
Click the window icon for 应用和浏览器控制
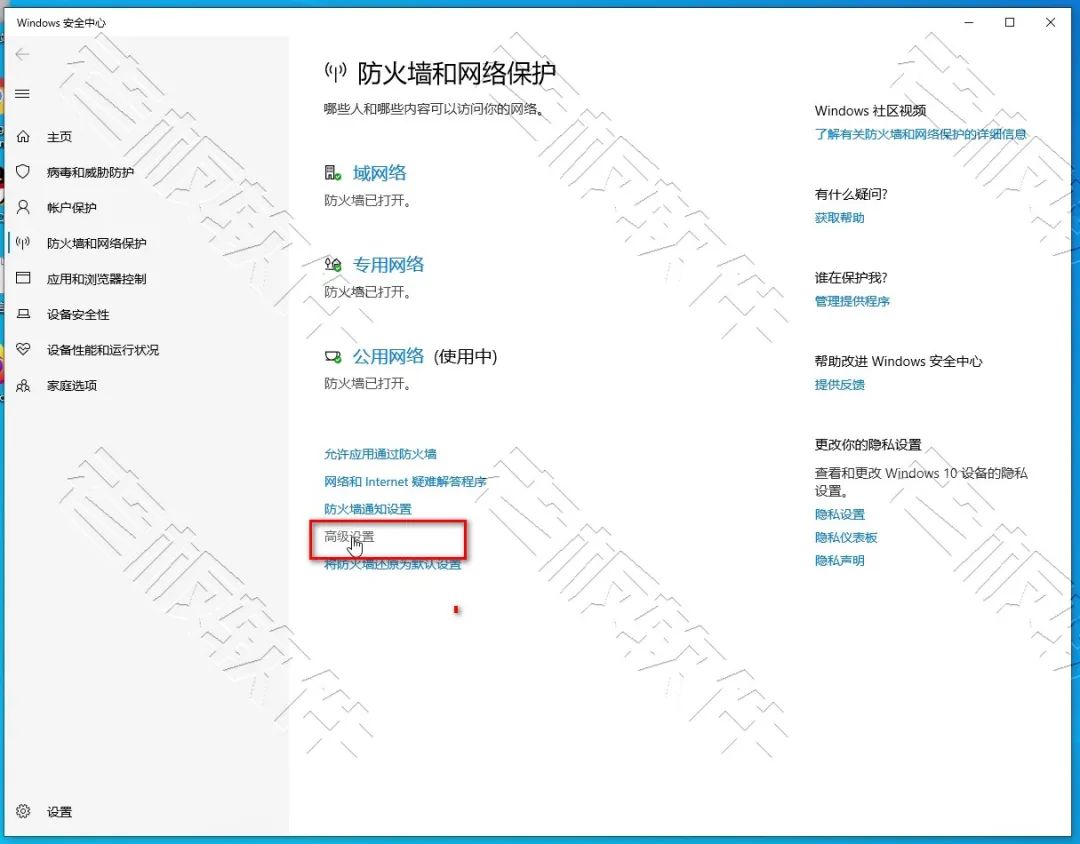(23, 278)
